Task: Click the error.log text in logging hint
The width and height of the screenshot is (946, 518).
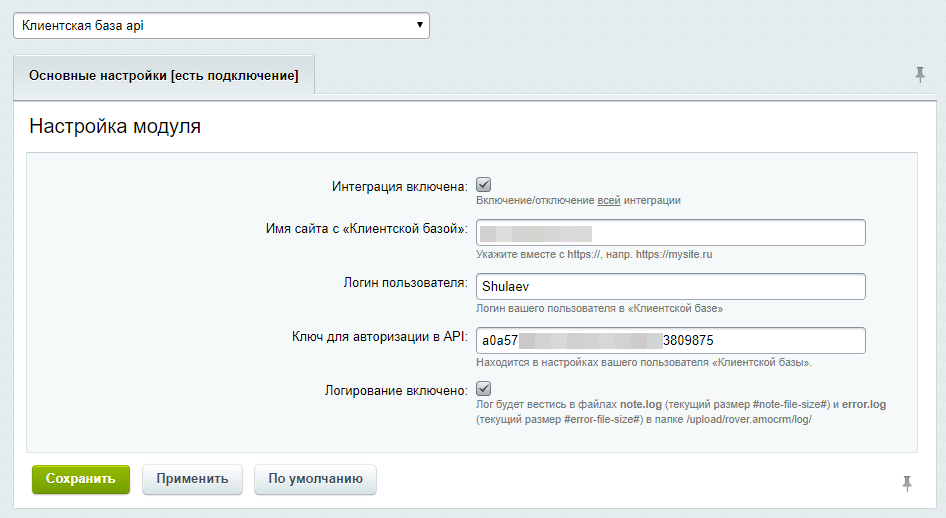Action: click(x=864, y=404)
